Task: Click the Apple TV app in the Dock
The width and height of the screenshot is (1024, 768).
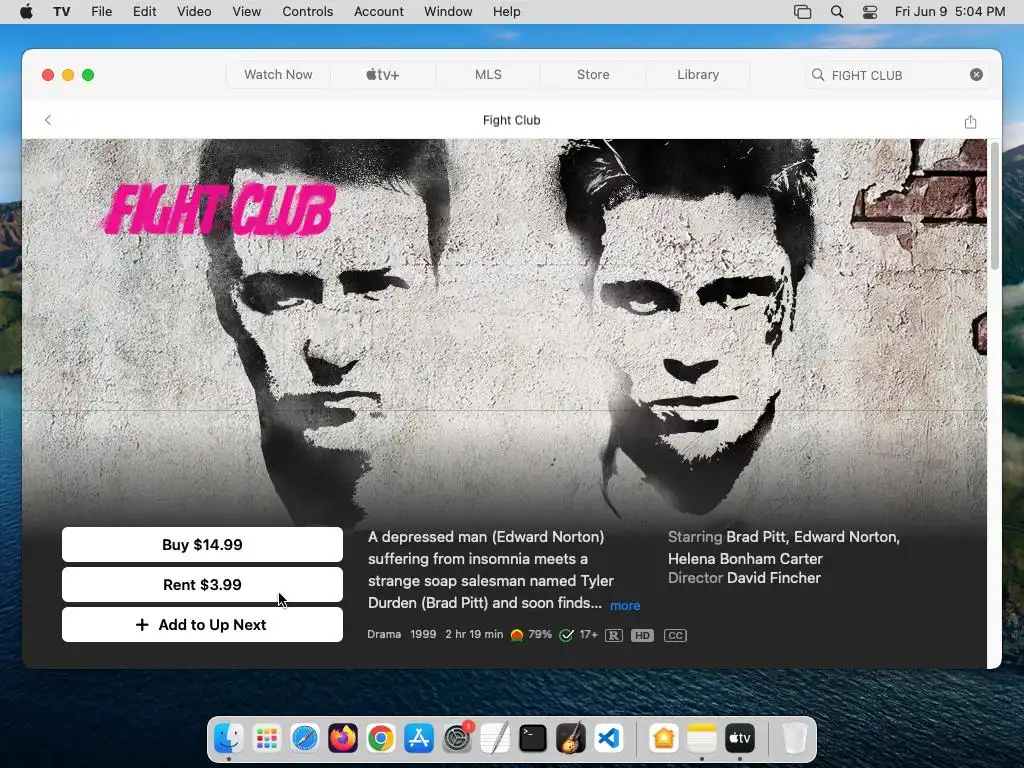Action: point(739,739)
